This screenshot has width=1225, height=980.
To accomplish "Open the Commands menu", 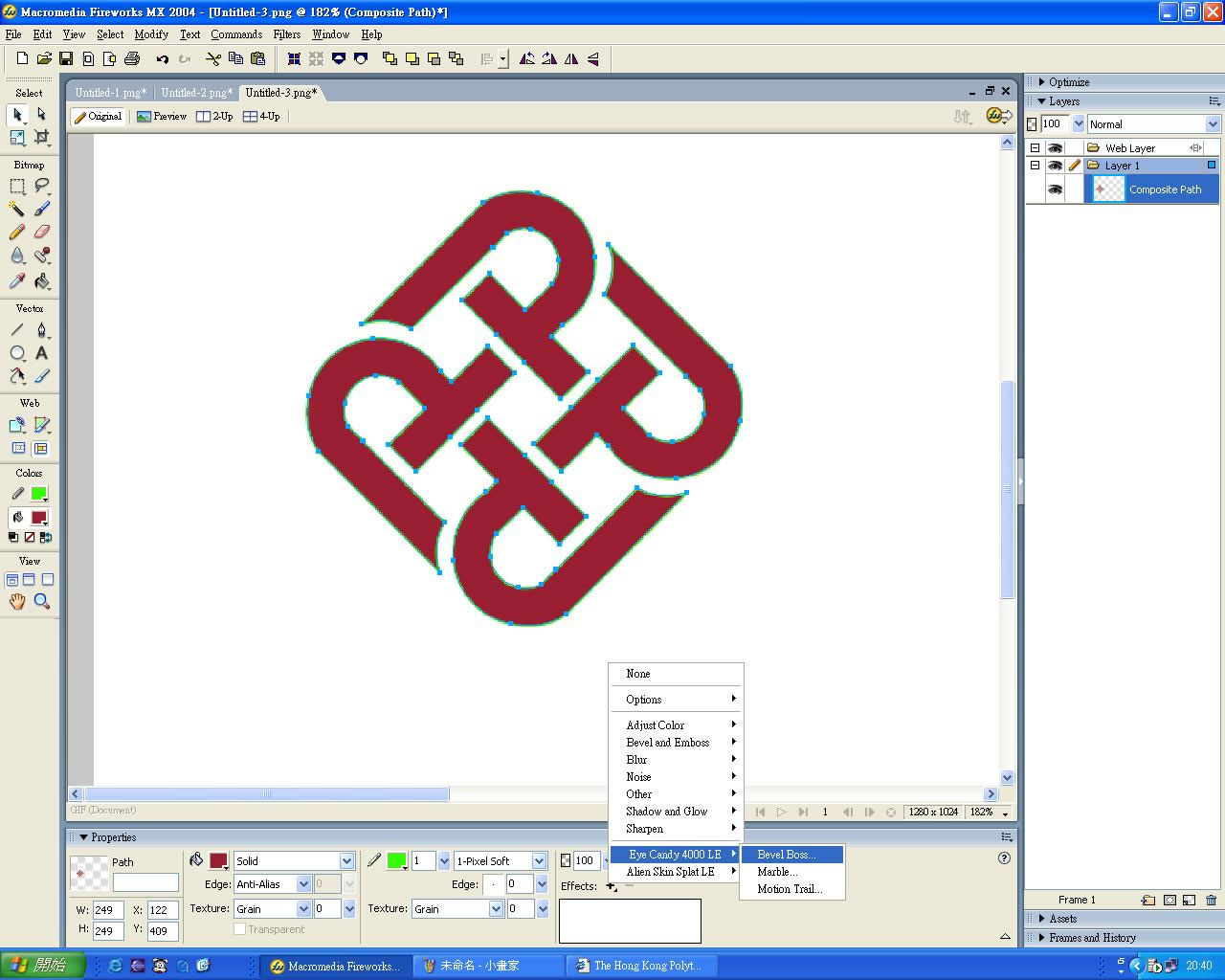I will [x=236, y=34].
